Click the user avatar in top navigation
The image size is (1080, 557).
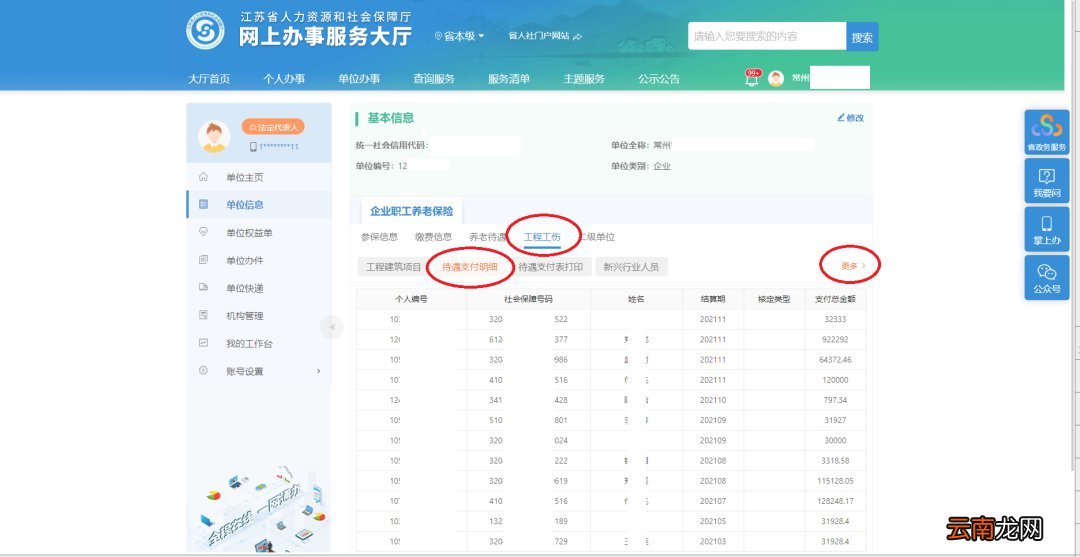776,78
